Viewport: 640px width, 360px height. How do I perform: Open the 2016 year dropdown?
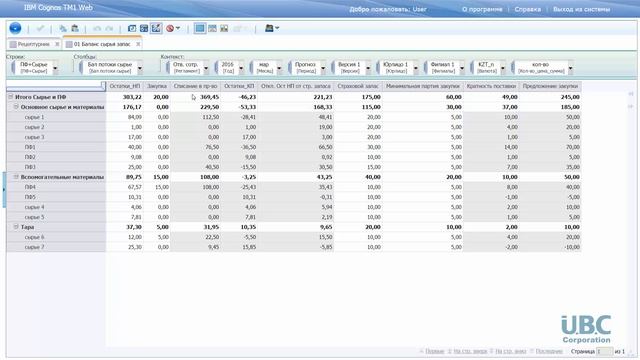point(241,68)
